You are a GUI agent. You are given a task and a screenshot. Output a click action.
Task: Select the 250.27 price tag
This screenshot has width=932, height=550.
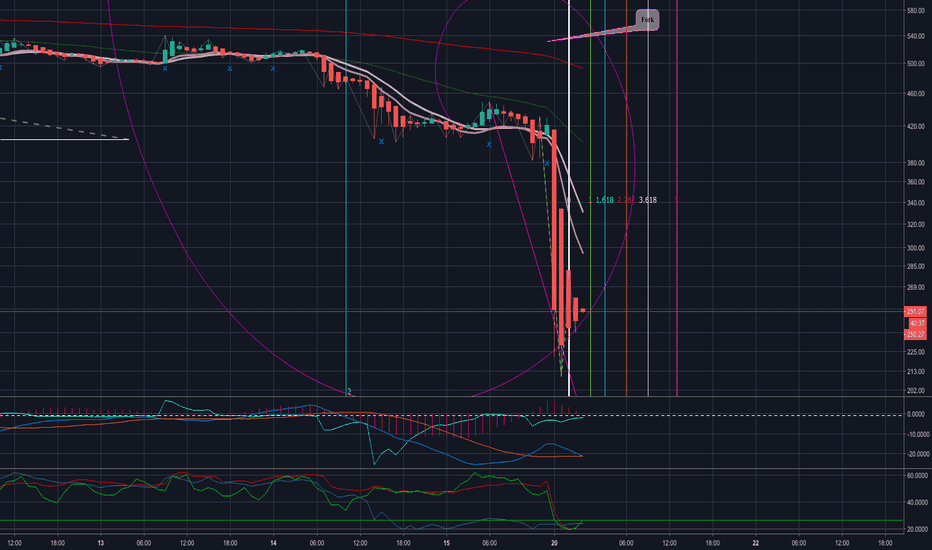pos(915,334)
